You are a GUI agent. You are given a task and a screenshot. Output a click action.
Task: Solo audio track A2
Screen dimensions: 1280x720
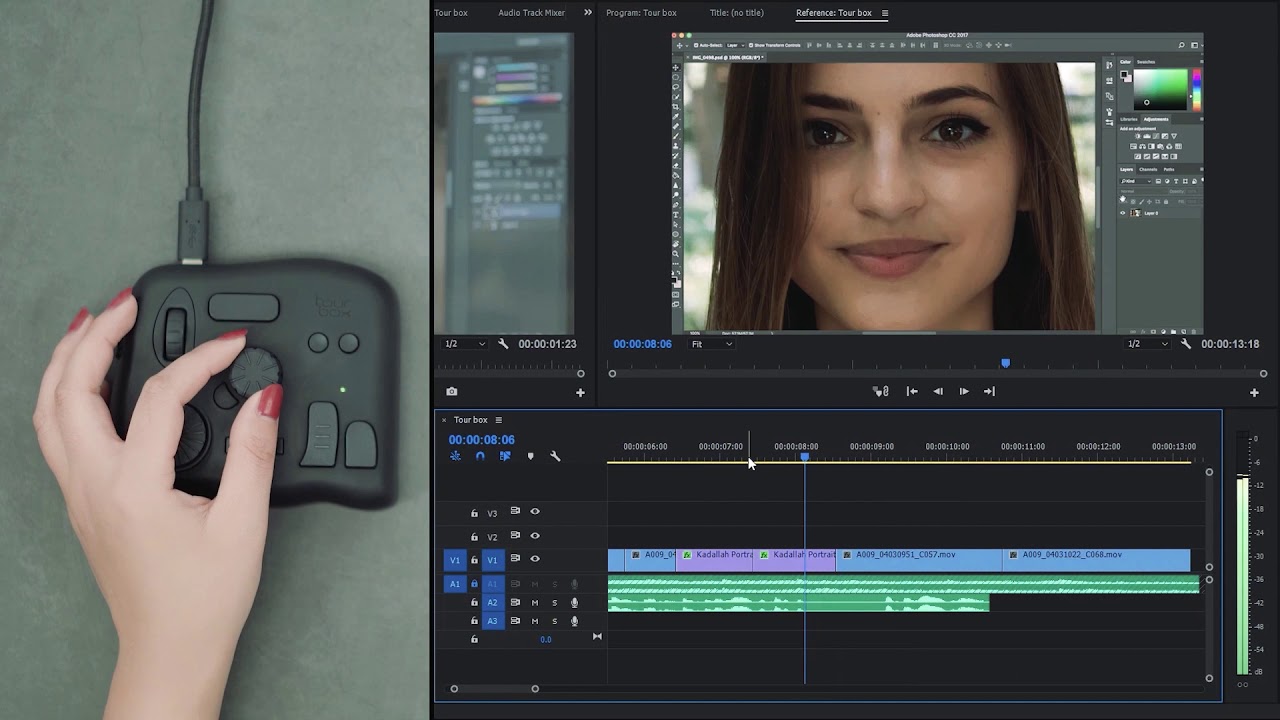coord(555,603)
